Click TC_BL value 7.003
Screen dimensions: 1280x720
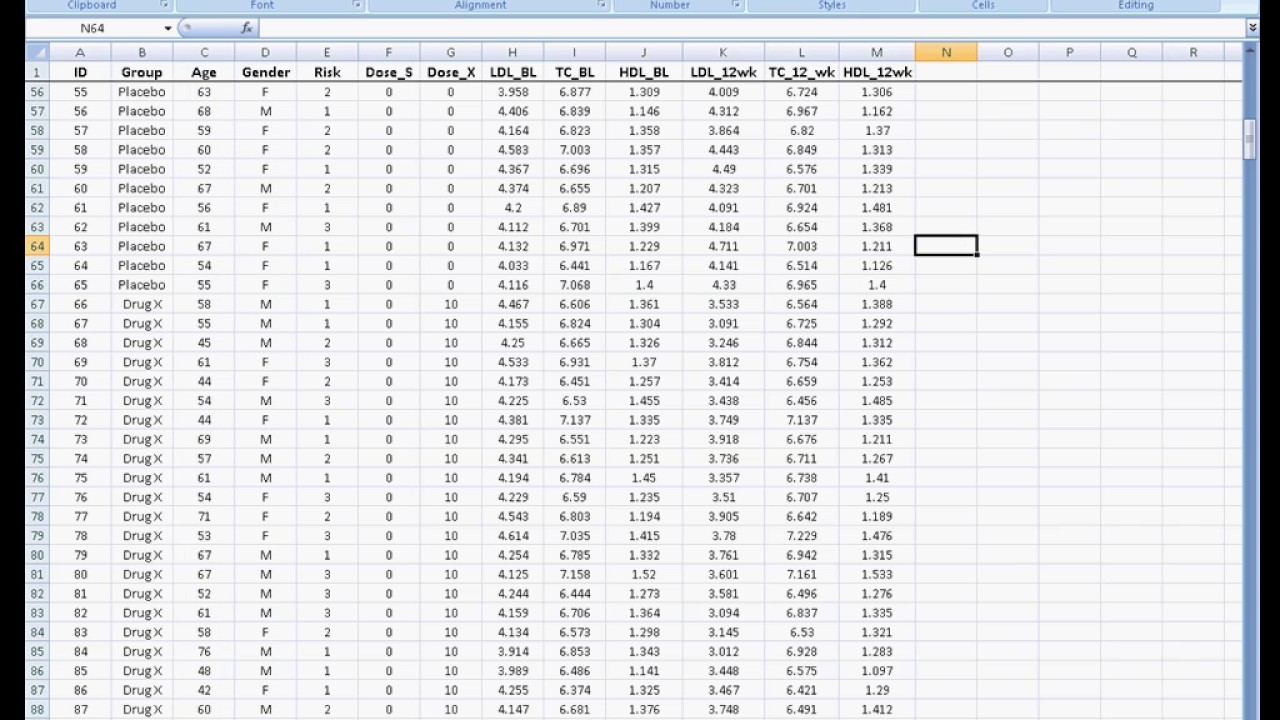pos(574,150)
